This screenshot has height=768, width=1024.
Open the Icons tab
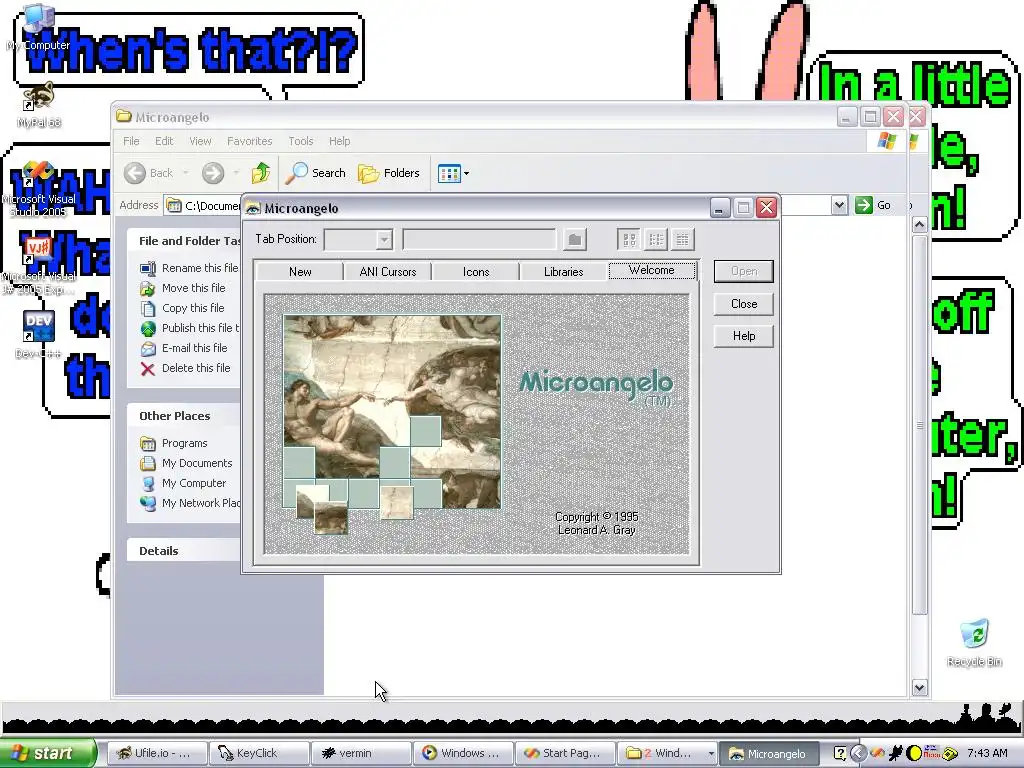pos(476,272)
